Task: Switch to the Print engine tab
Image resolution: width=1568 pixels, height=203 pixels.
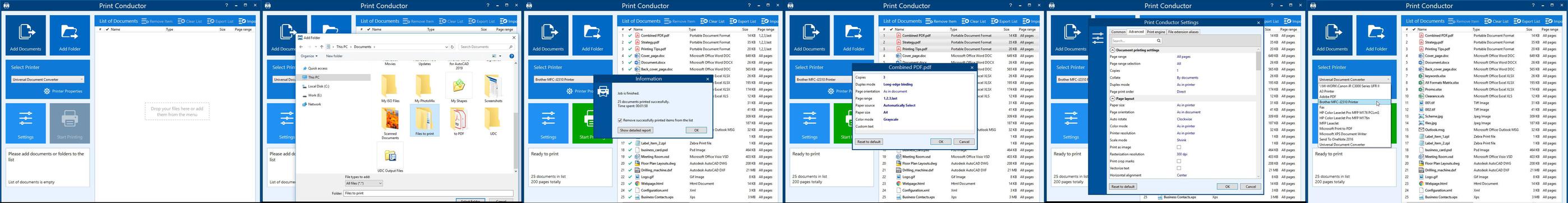Action: [1156, 32]
